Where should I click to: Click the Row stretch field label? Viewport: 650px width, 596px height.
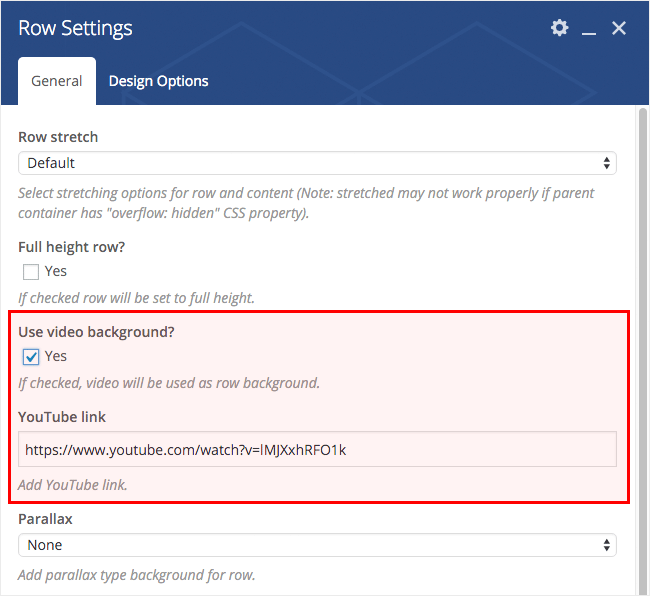pyautogui.click(x=58, y=137)
